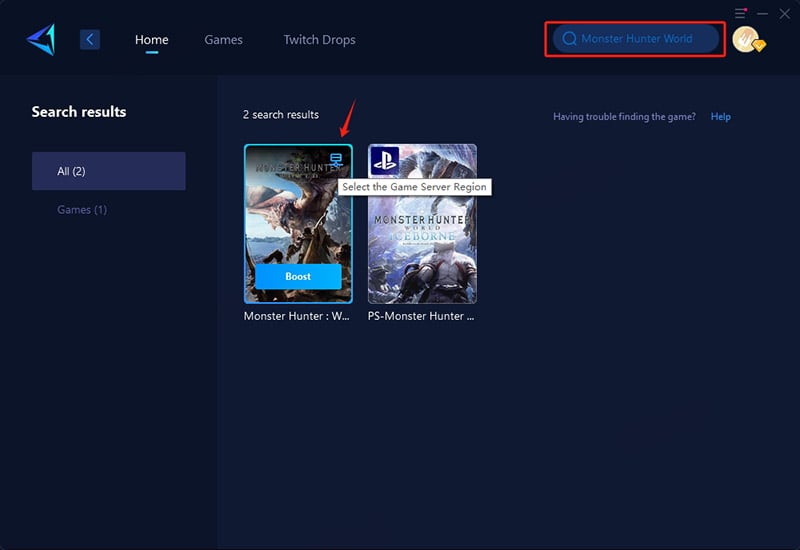This screenshot has height=550, width=800.
Task: Open the user profile avatar
Action: pos(748,40)
